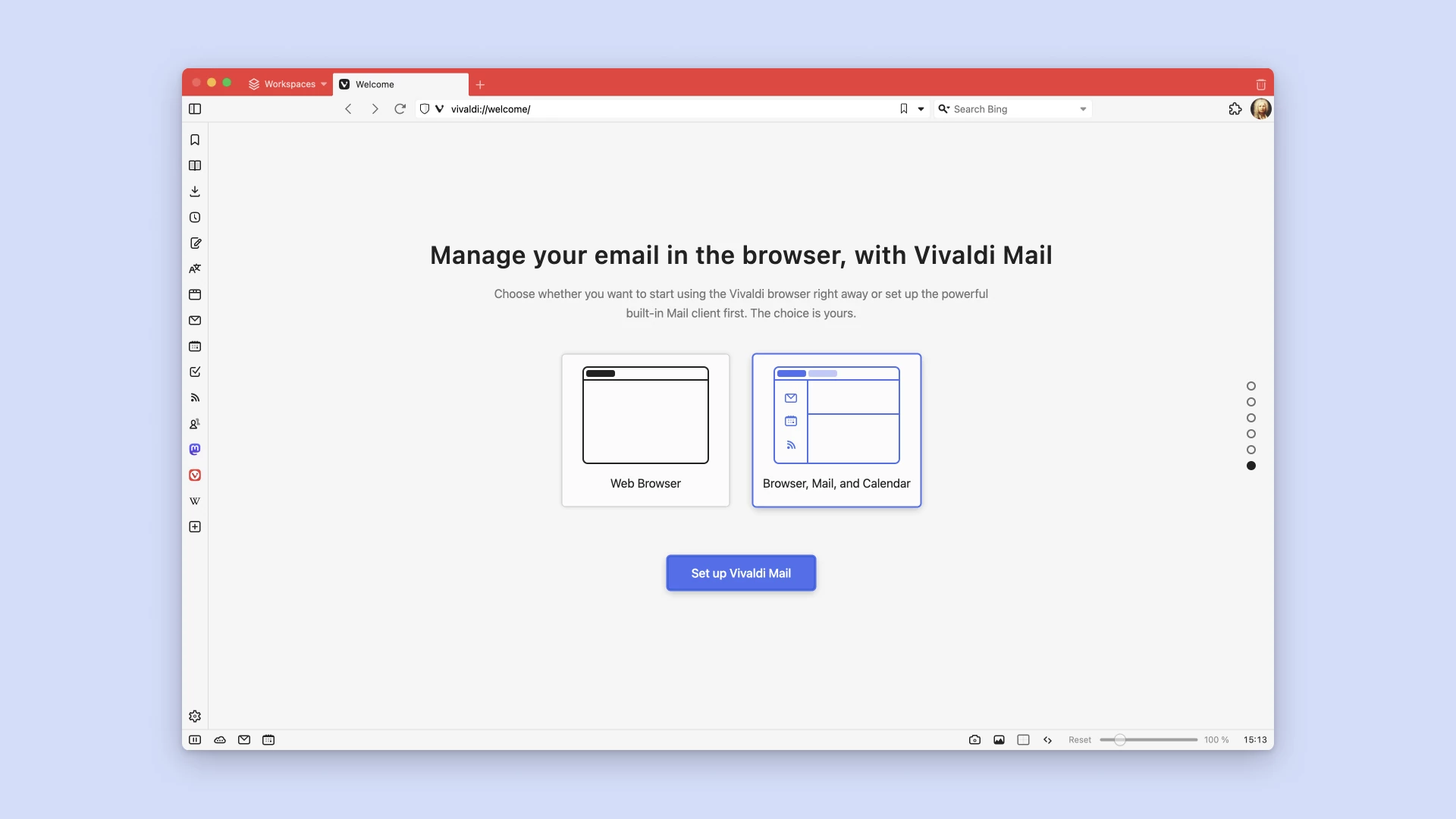Screen dimensions: 1456x819
Task: Click the new tab plus button
Action: click(x=480, y=84)
